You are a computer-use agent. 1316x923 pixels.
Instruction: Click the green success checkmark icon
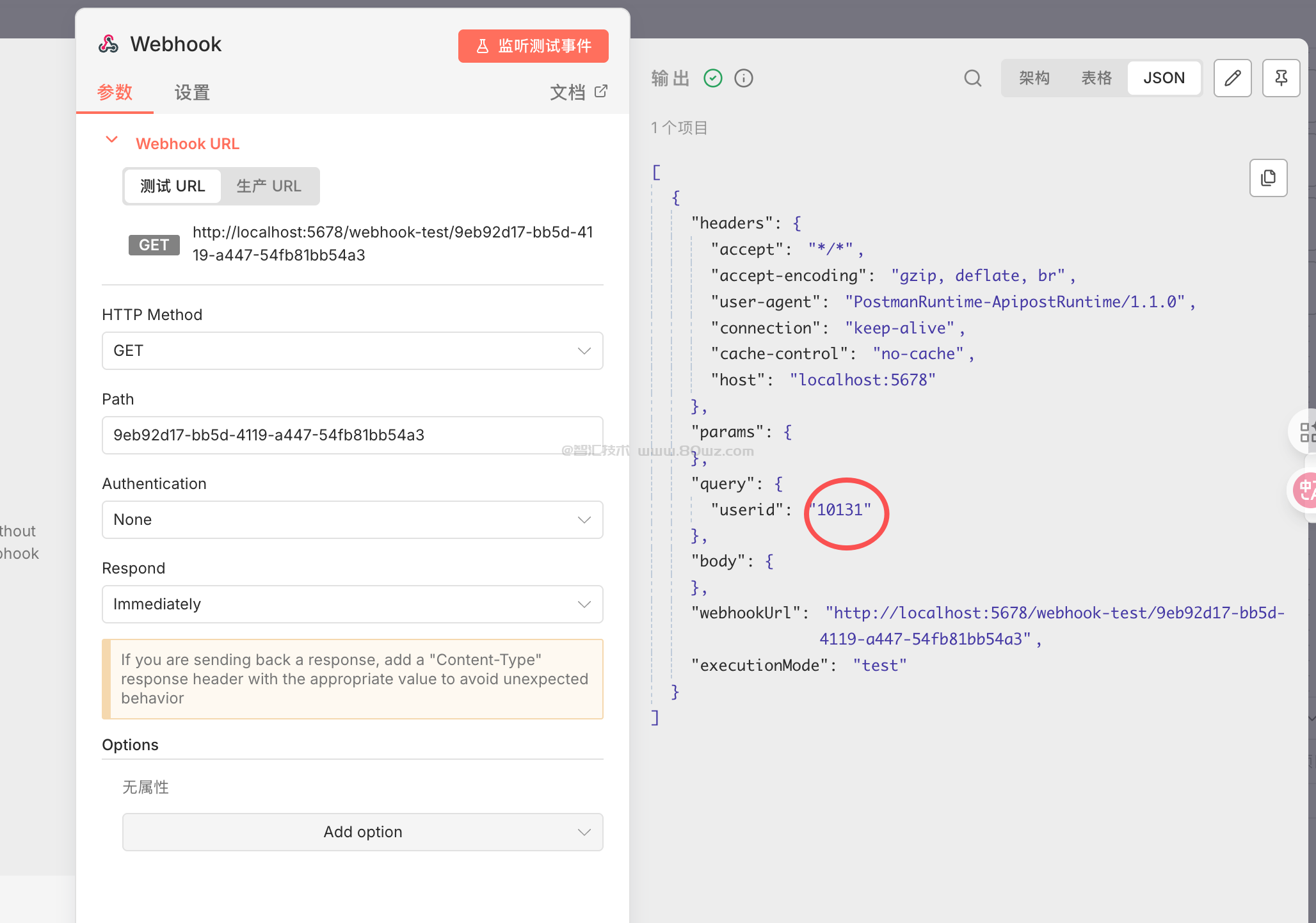(712, 78)
